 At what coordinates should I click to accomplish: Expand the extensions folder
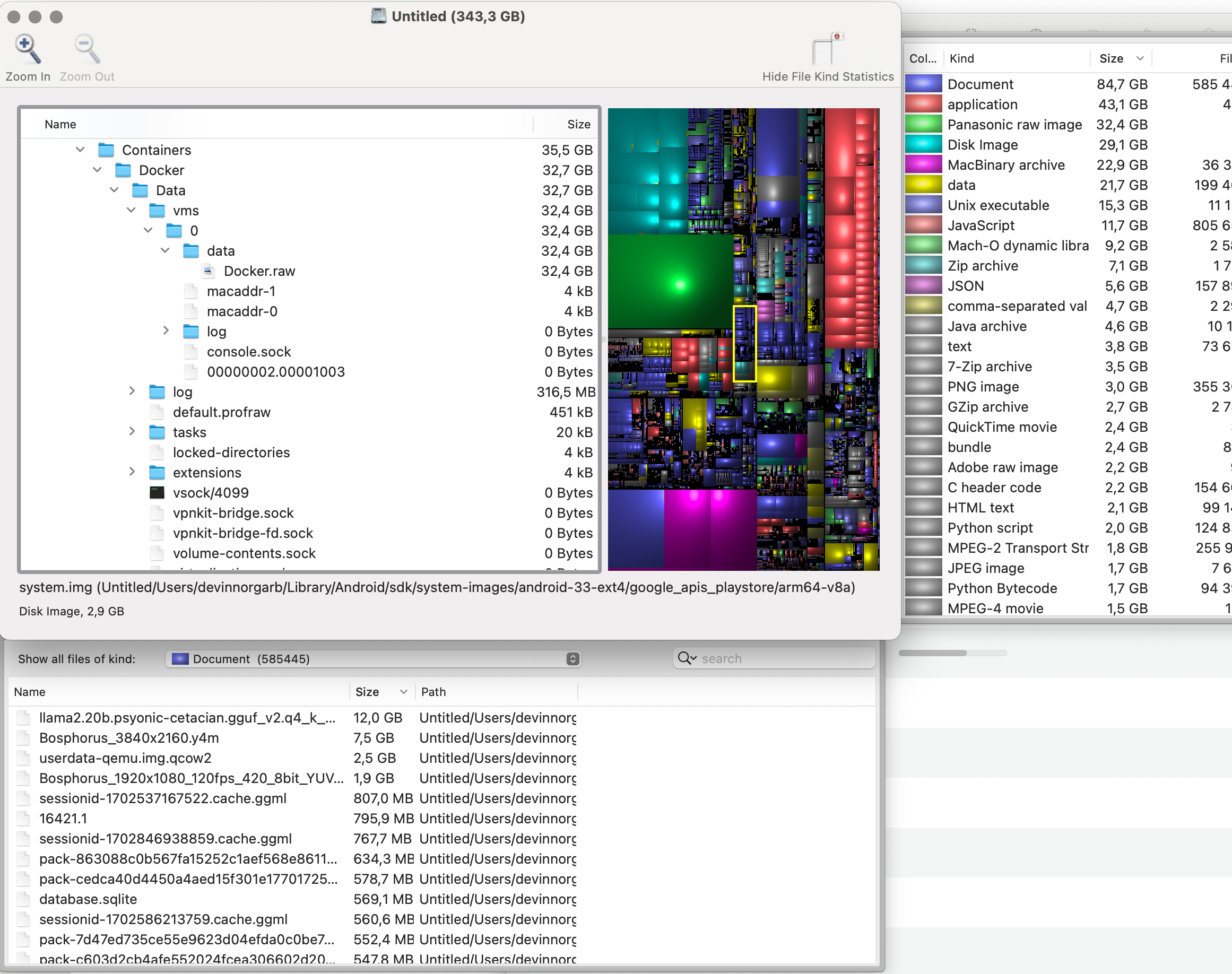click(132, 472)
